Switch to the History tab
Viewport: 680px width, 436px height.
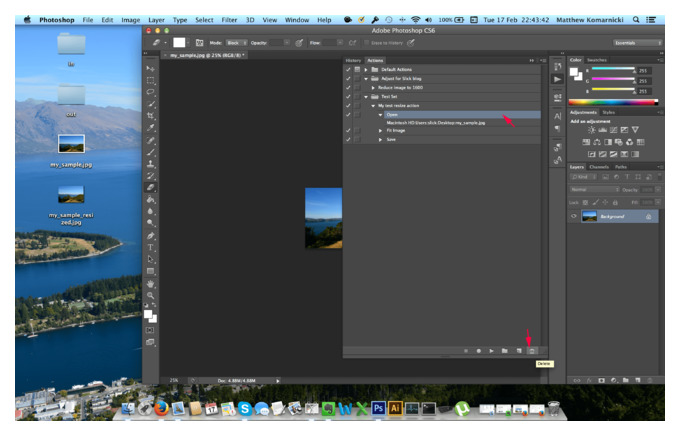353,60
